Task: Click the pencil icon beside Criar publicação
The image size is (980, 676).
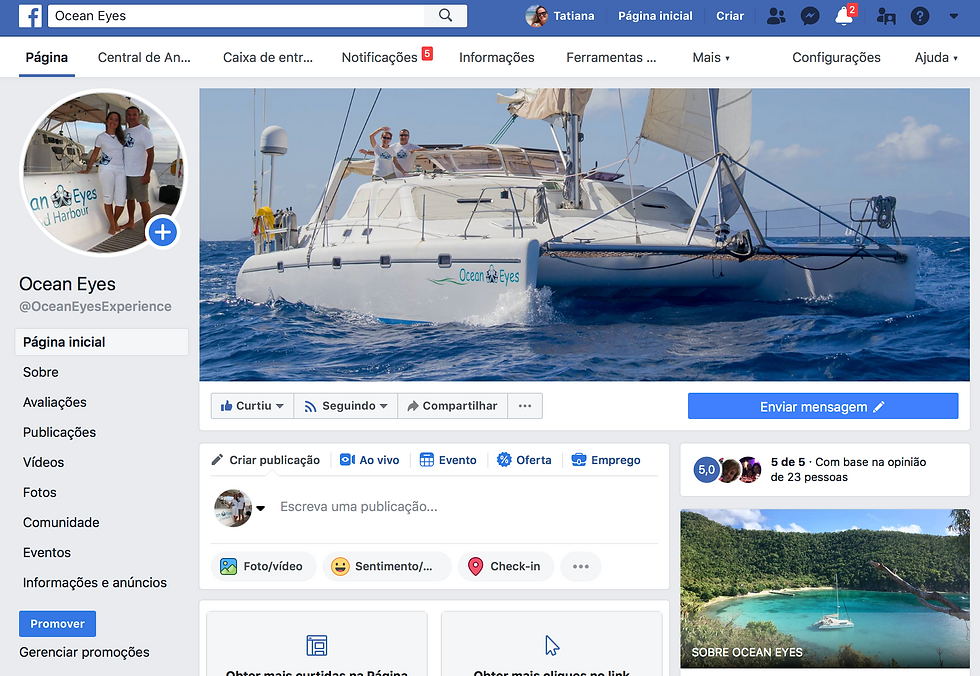Action: 217,460
